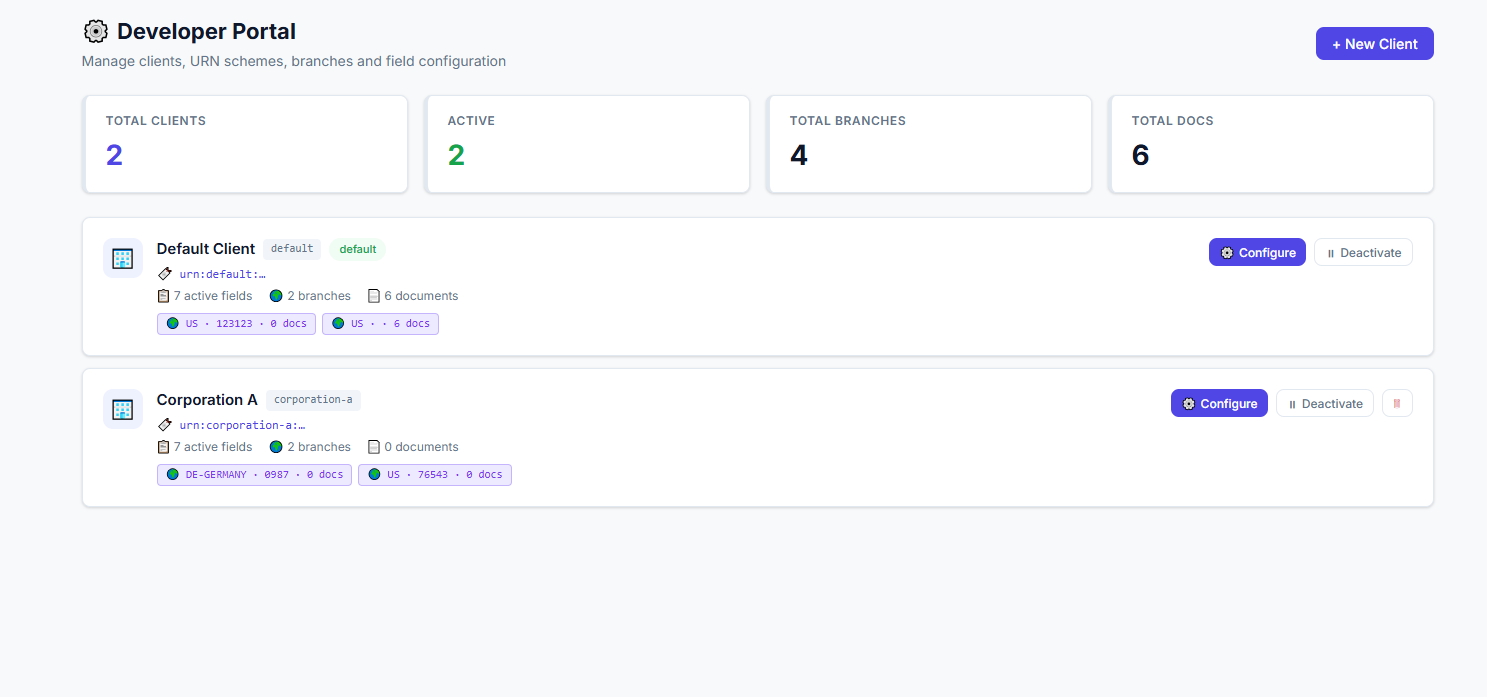
Task: Click globe icon in US 76543 branch chip
Action: (375, 475)
